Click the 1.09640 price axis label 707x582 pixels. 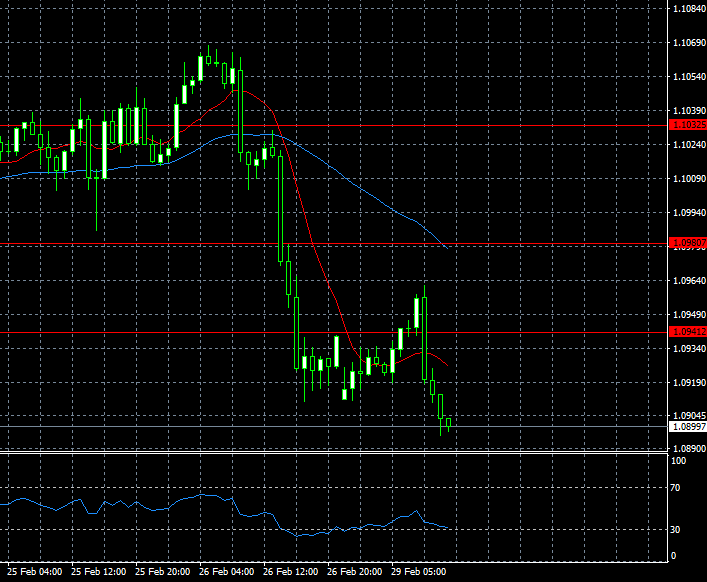pyautogui.click(x=689, y=280)
